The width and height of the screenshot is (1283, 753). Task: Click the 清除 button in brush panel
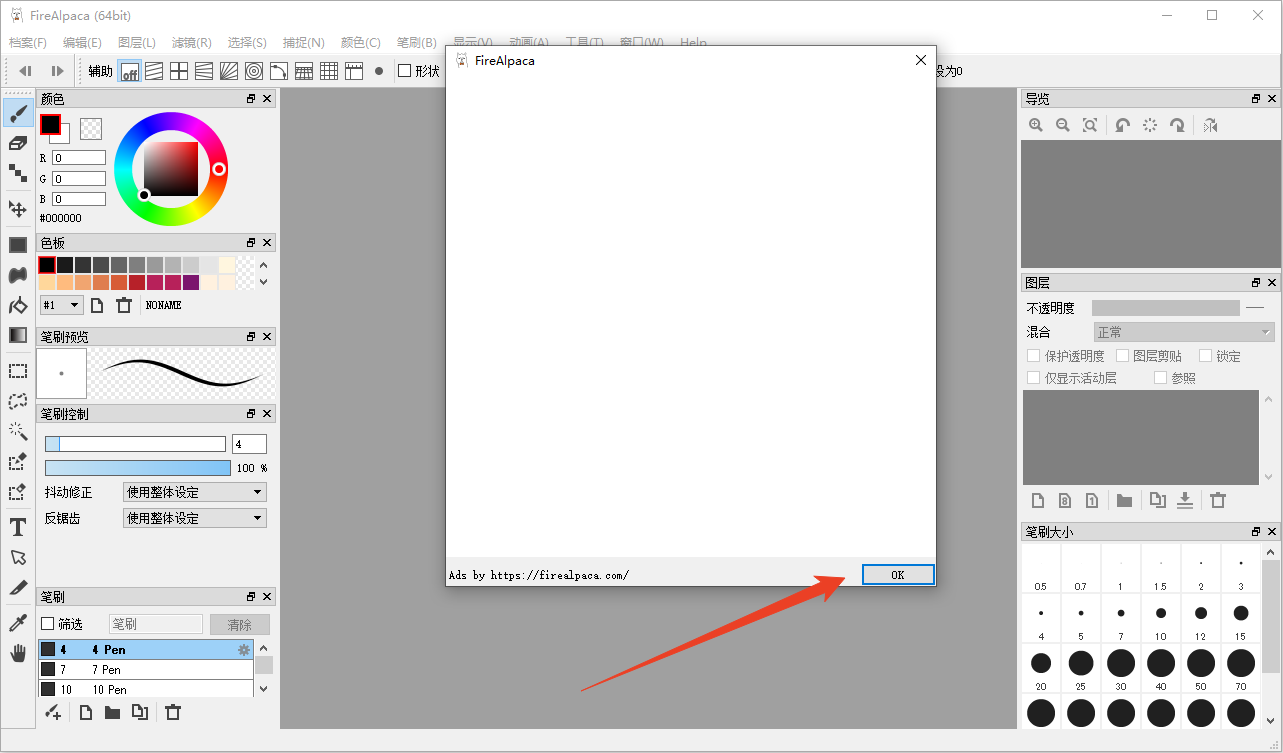[x=240, y=624]
